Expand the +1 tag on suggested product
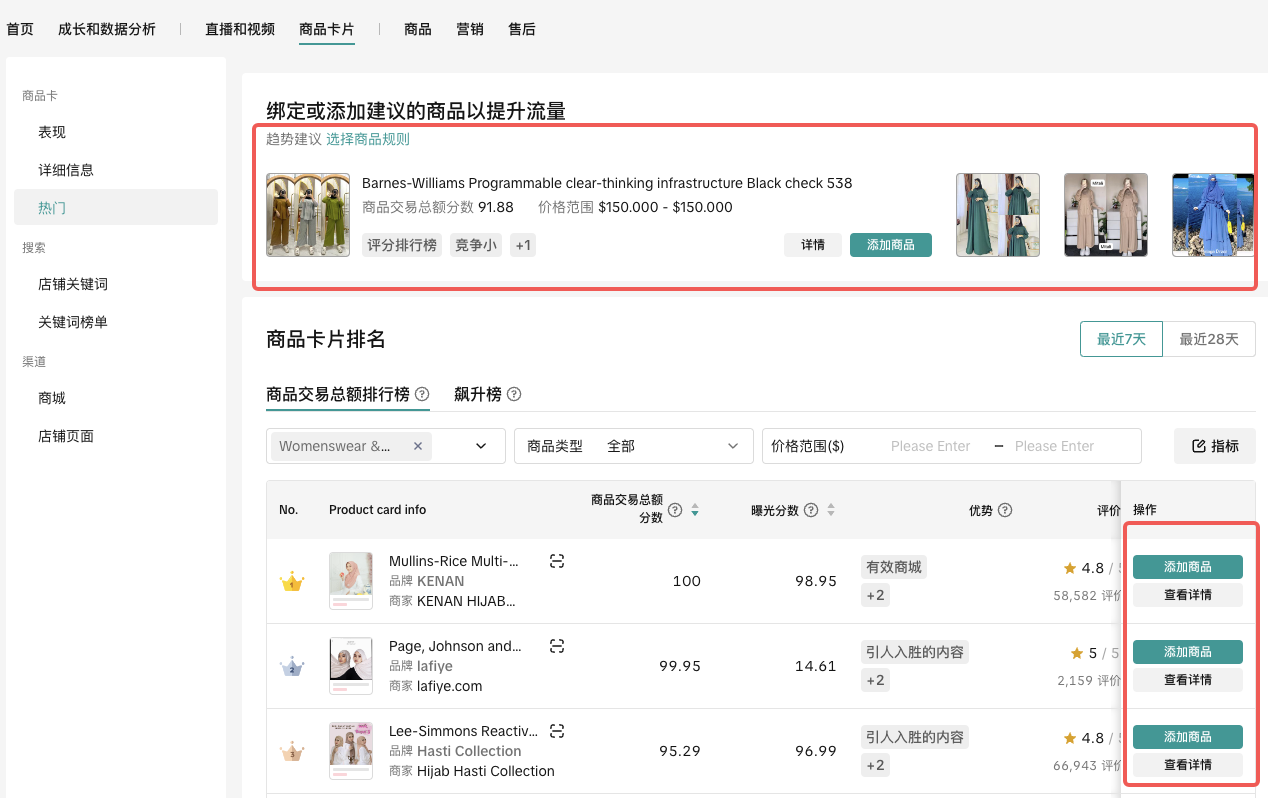1268x798 pixels. (x=523, y=245)
